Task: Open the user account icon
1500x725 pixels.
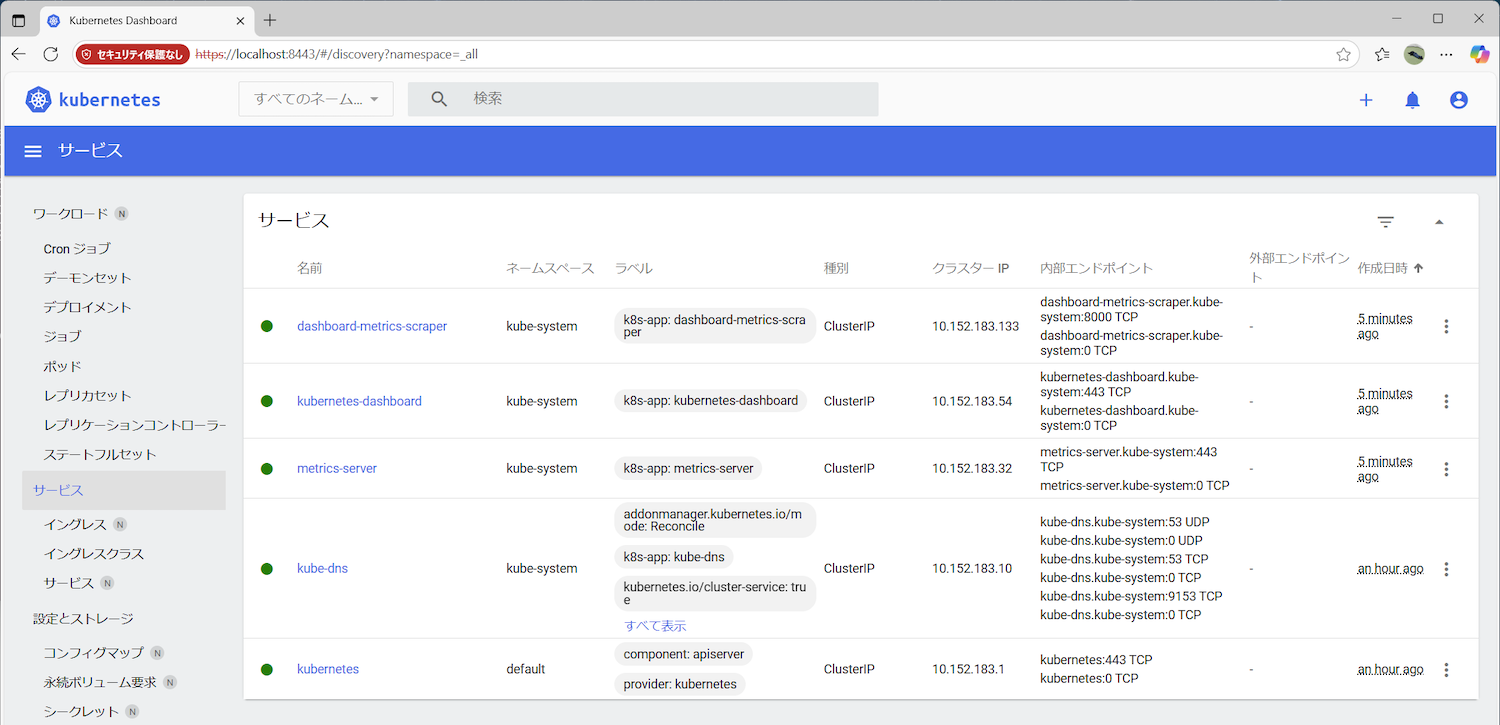Action: (1458, 100)
